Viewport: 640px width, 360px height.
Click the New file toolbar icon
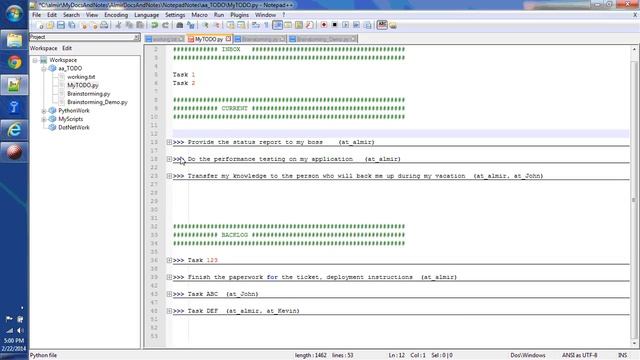40,25
